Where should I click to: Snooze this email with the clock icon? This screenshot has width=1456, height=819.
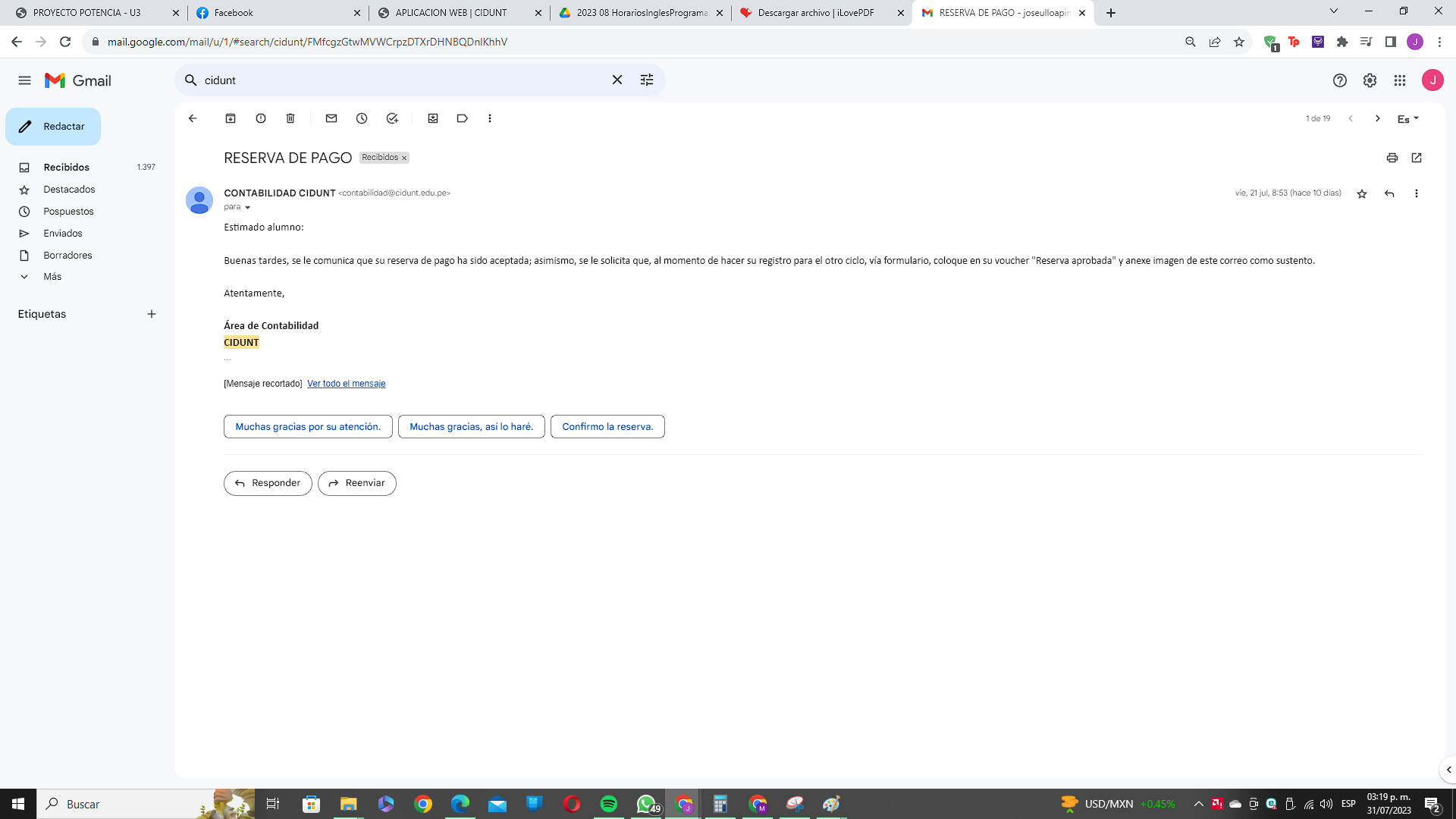pyautogui.click(x=362, y=118)
